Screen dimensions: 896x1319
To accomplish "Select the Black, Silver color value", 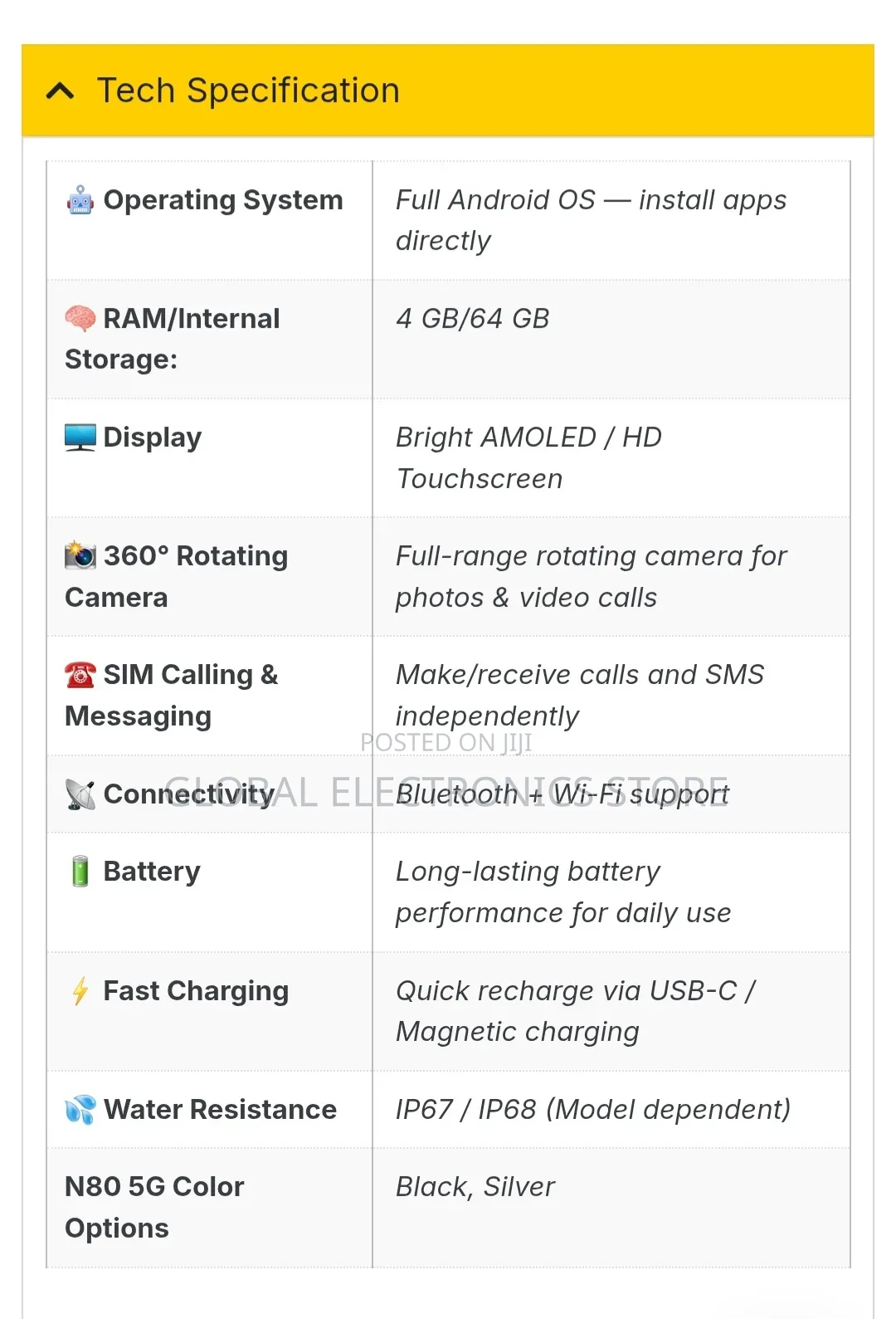I will 475,1187.
